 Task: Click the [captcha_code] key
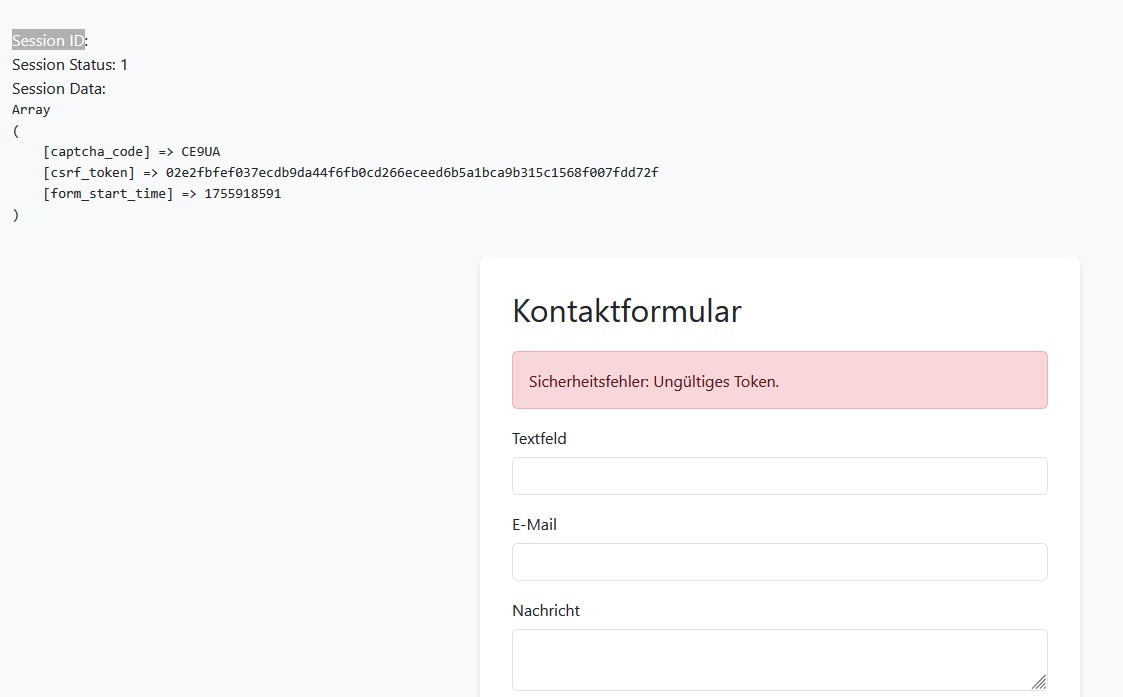[x=96, y=152]
